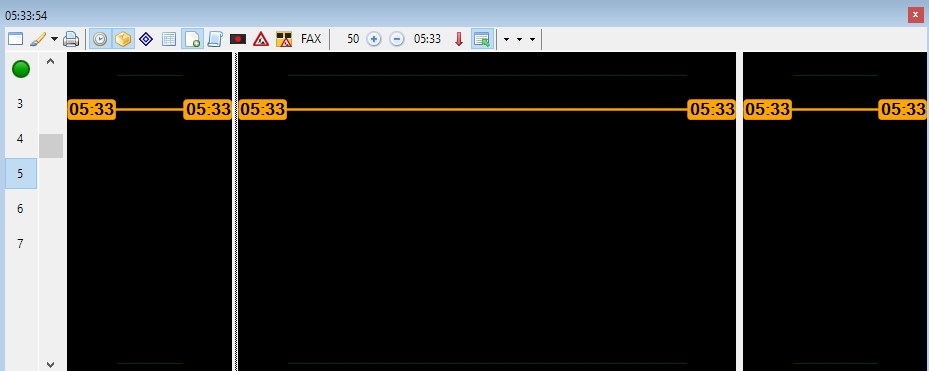This screenshot has width=929, height=371.
Task: Click the plus zoom-in button
Action: coord(374,39)
